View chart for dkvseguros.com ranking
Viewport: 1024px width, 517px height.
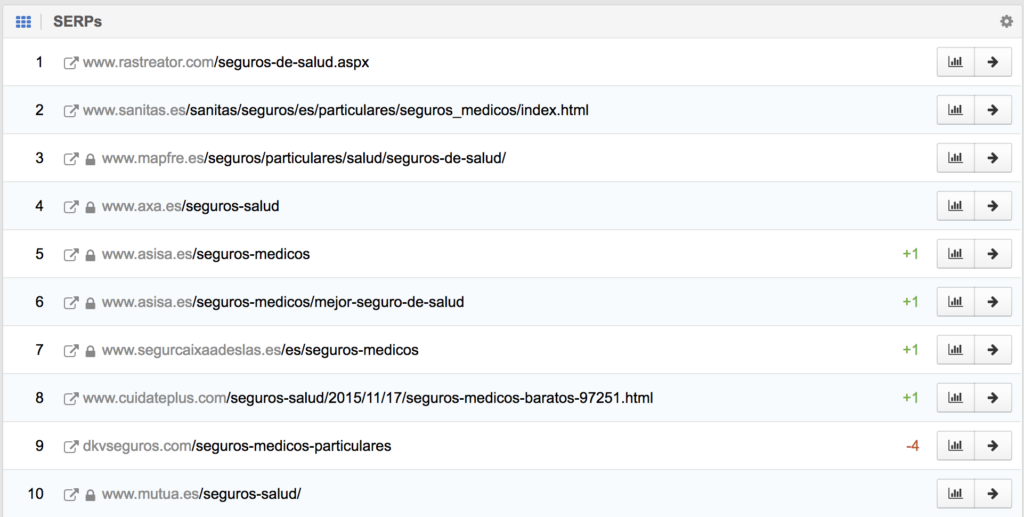955,446
